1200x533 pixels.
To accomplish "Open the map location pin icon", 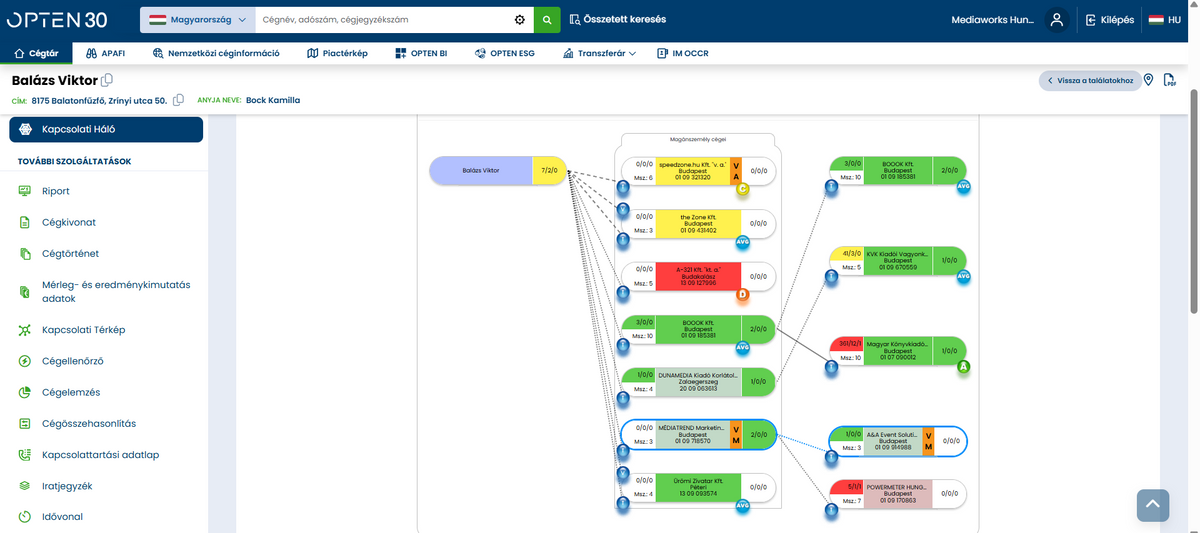I will point(1149,80).
